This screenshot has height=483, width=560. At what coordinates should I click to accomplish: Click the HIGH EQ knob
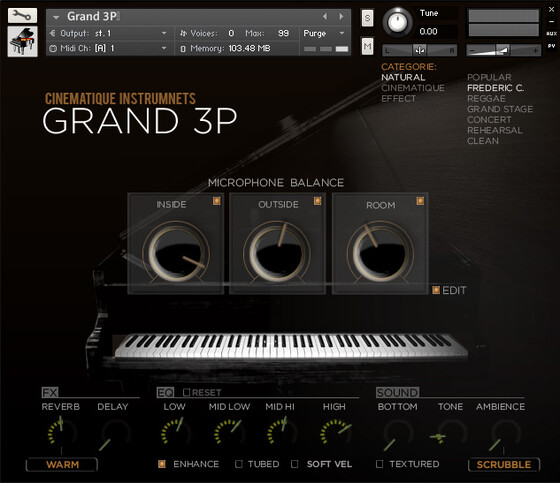point(335,433)
